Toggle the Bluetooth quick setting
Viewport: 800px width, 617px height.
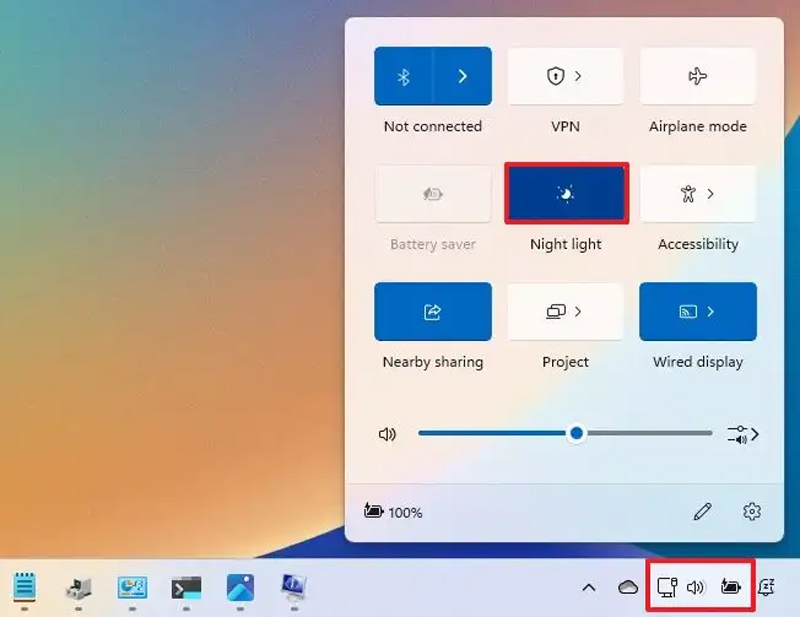(x=404, y=76)
